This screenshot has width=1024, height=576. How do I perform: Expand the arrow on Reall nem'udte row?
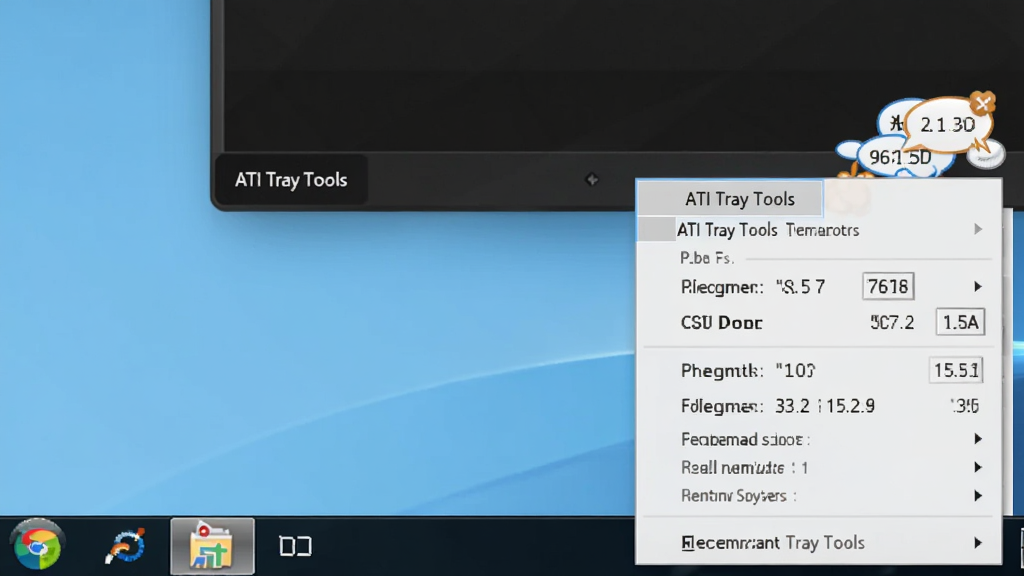(x=978, y=467)
